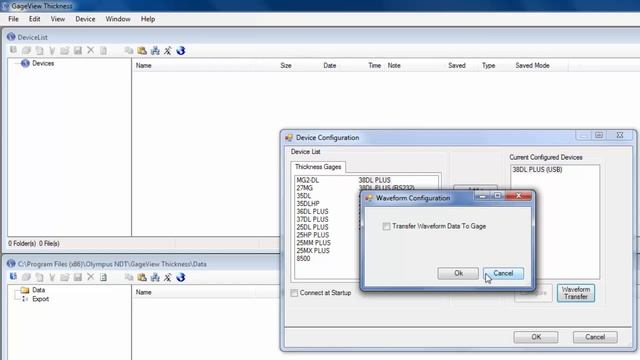Click the greyed duplicate icon before yellow folder in Data panel toolbar
The image size is (640, 360).
tap(129, 277)
